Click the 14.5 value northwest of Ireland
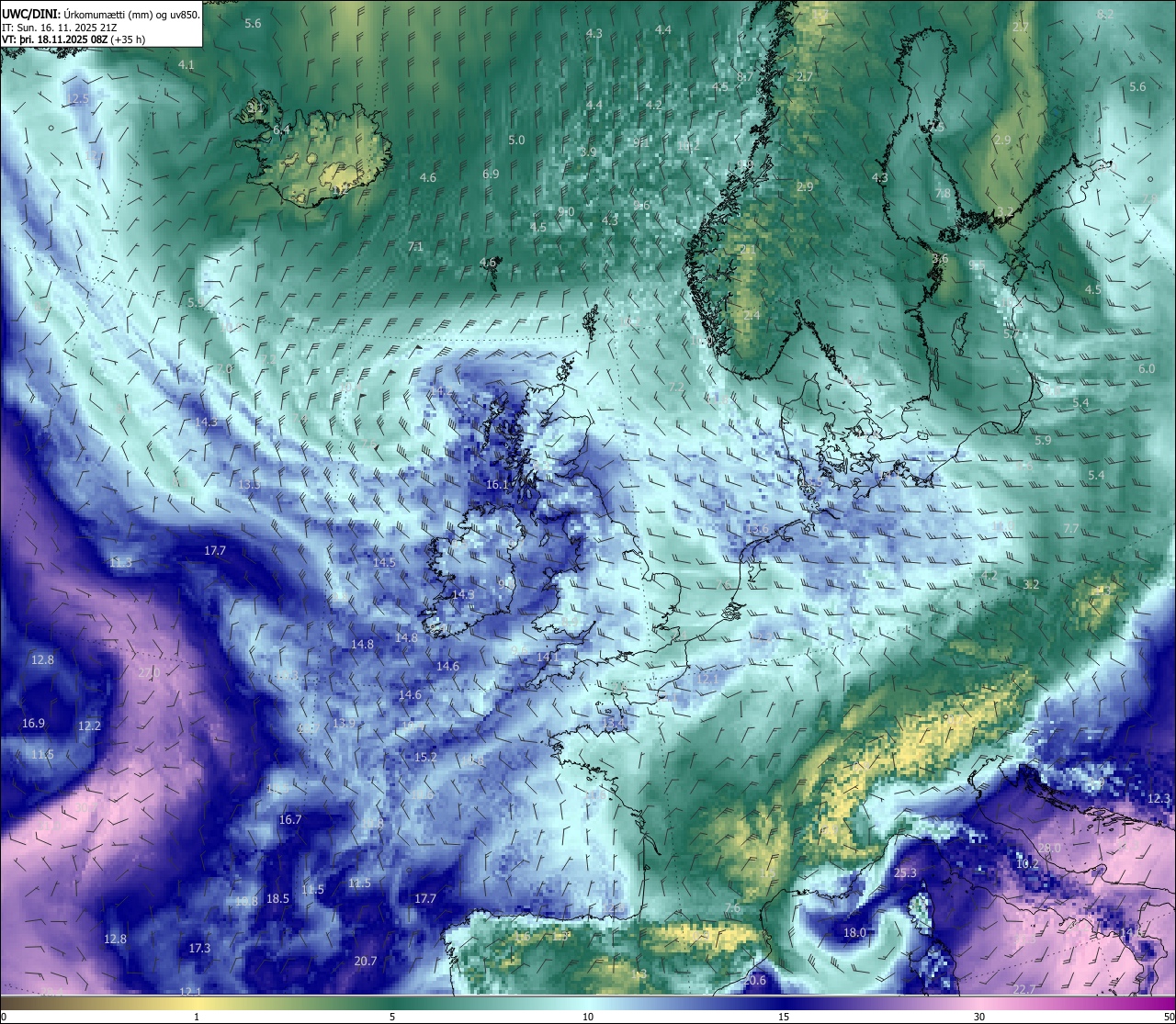Image resolution: width=1176 pixels, height=1024 pixels. [x=384, y=562]
